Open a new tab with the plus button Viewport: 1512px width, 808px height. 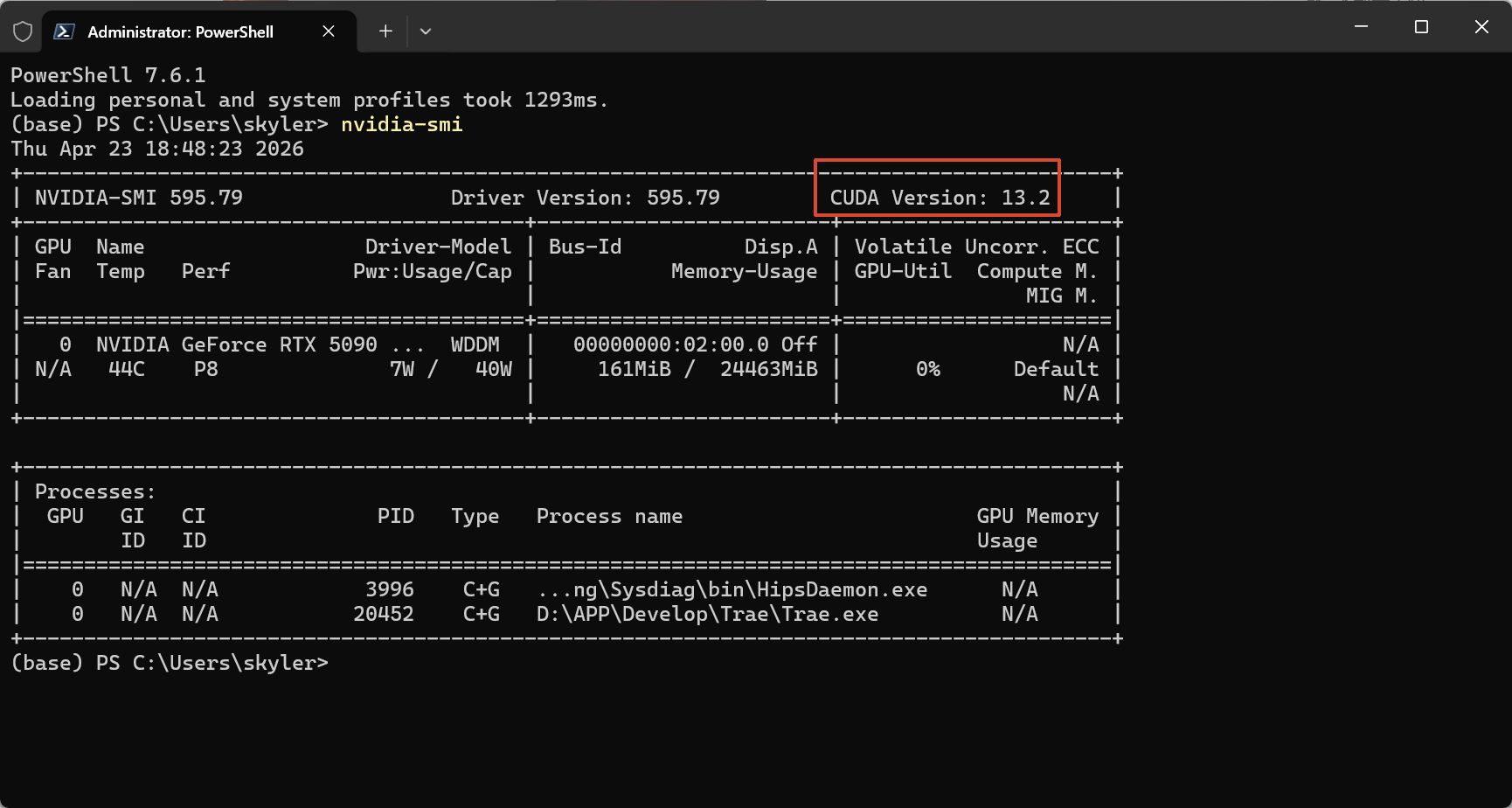pyautogui.click(x=385, y=31)
